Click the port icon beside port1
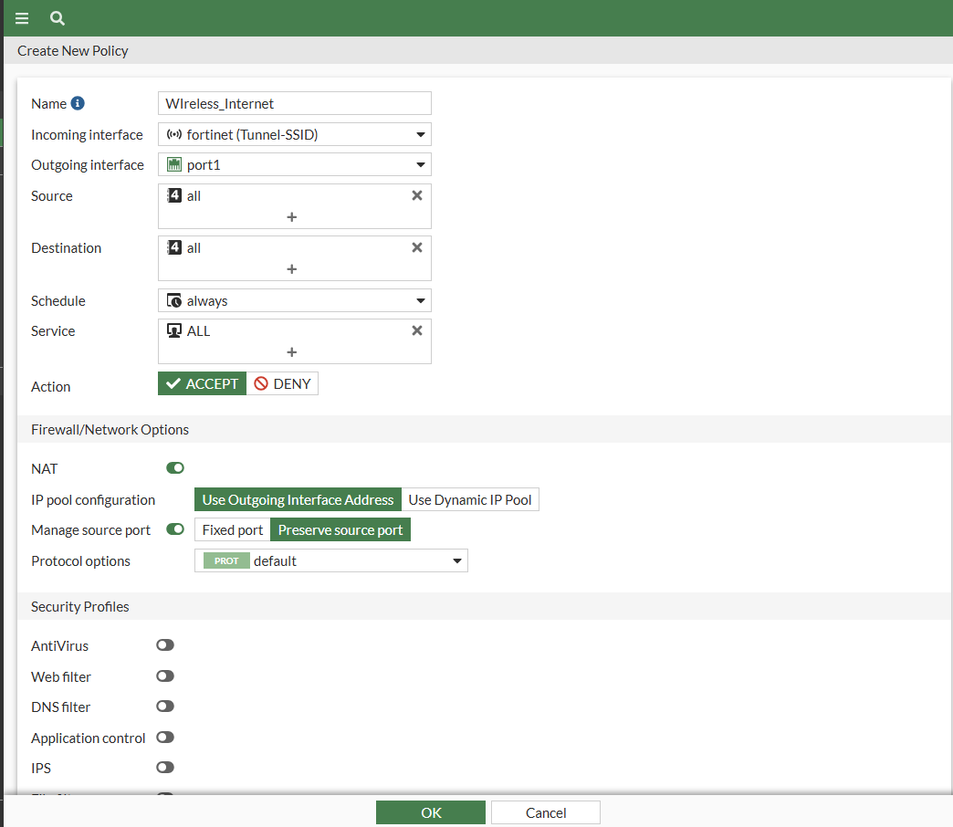The width and height of the screenshot is (953, 827). click(x=174, y=165)
